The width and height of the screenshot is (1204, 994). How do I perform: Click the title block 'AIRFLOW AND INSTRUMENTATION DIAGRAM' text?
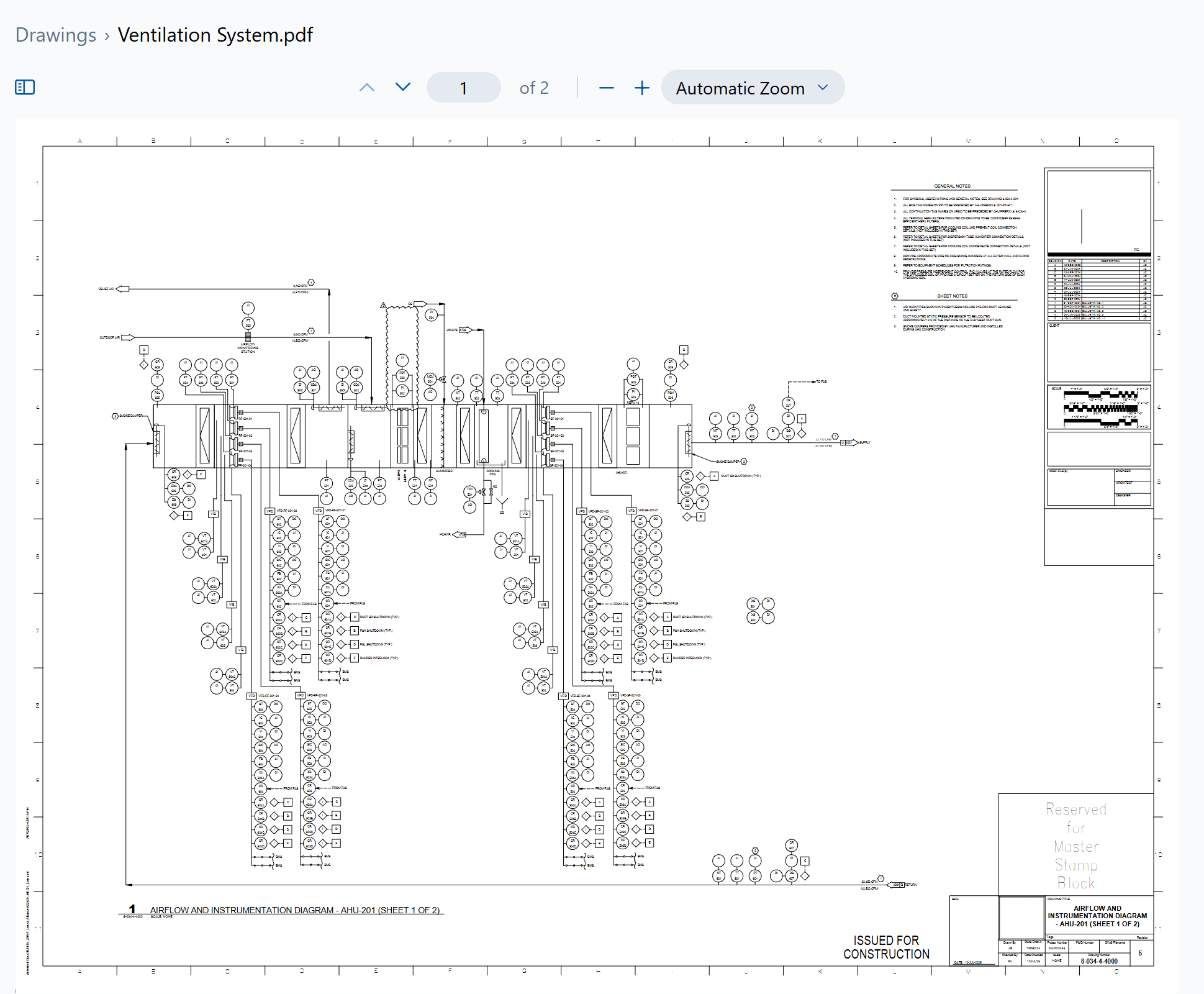1097,916
